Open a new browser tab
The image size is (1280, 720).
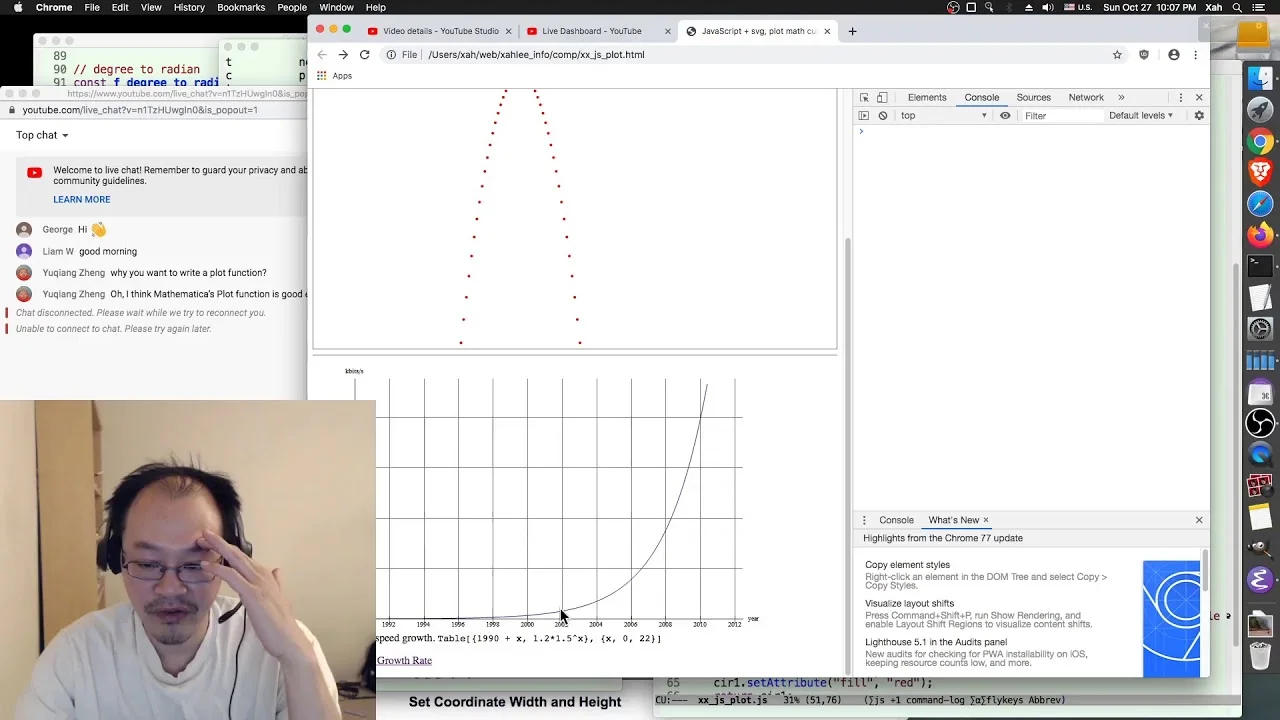(852, 31)
